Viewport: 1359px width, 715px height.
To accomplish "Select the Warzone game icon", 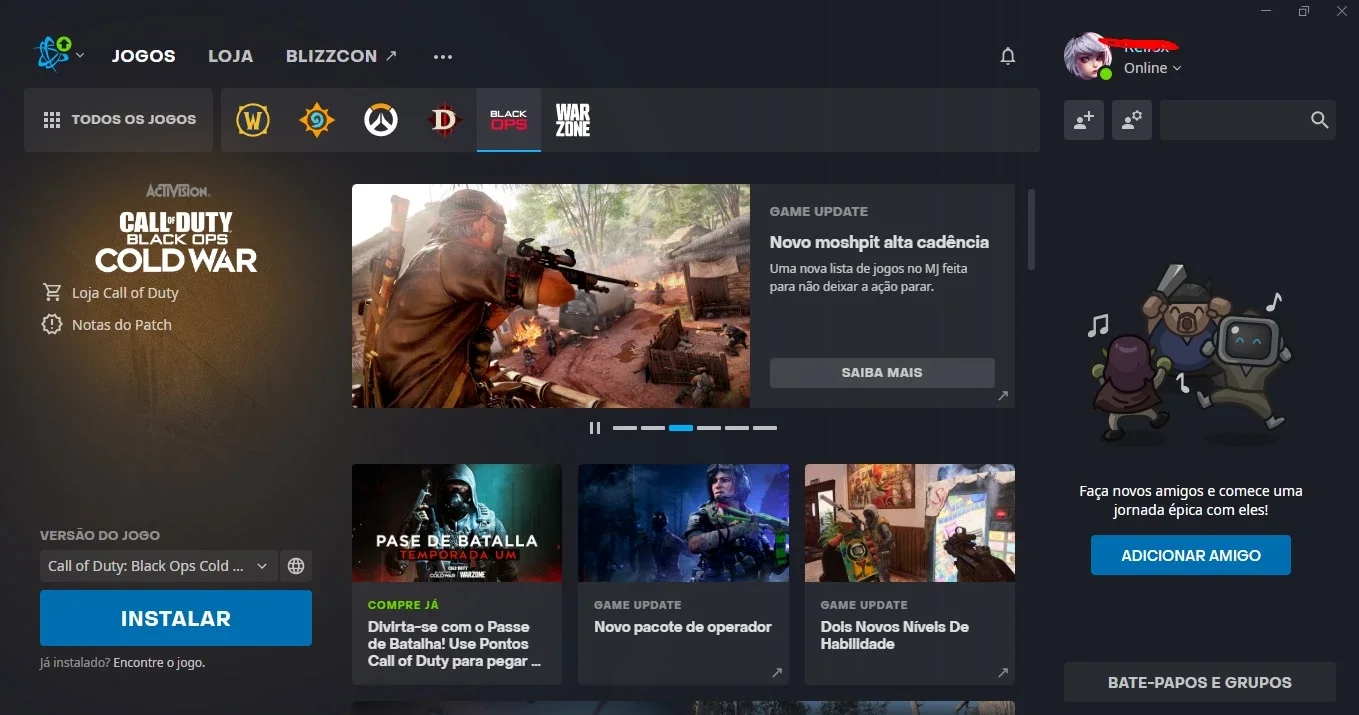I will (x=573, y=120).
